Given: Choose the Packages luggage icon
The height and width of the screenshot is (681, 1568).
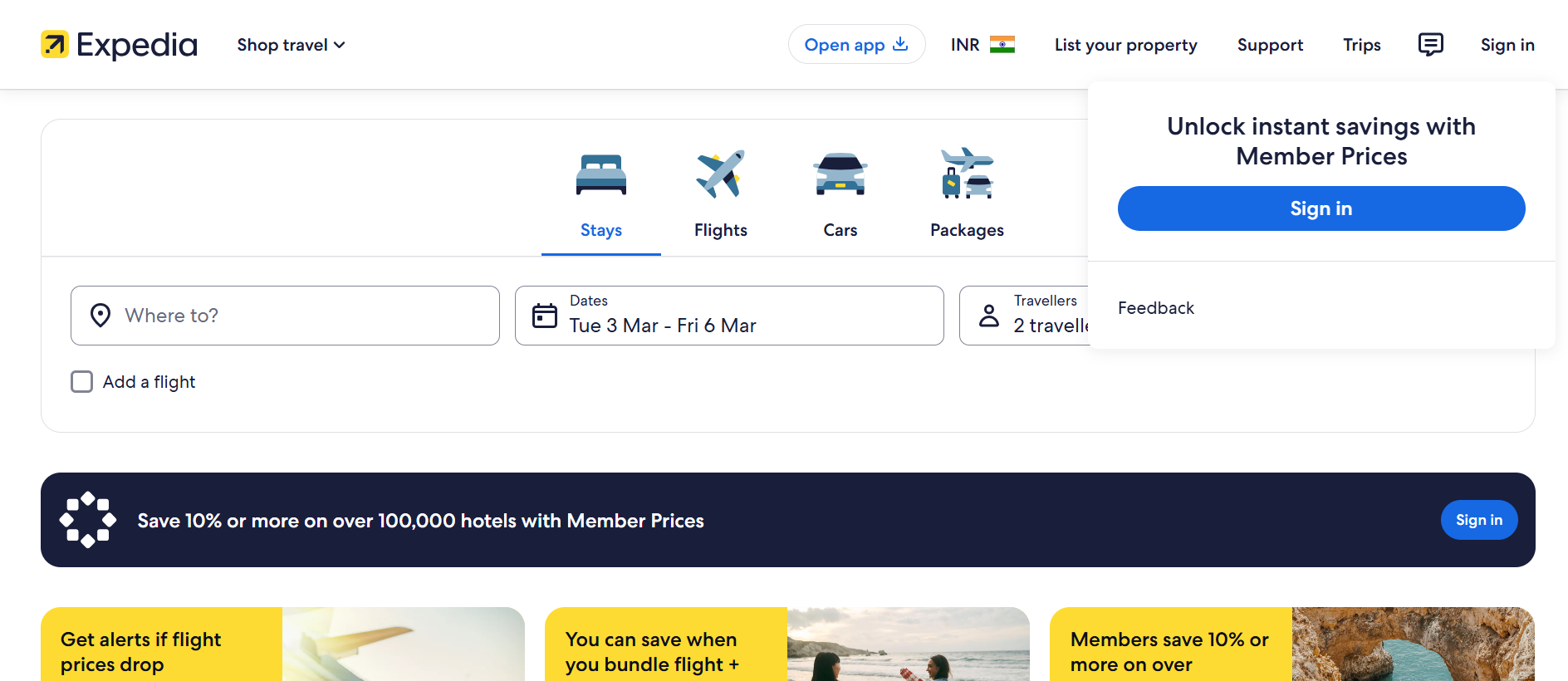Looking at the screenshot, I should [x=967, y=175].
